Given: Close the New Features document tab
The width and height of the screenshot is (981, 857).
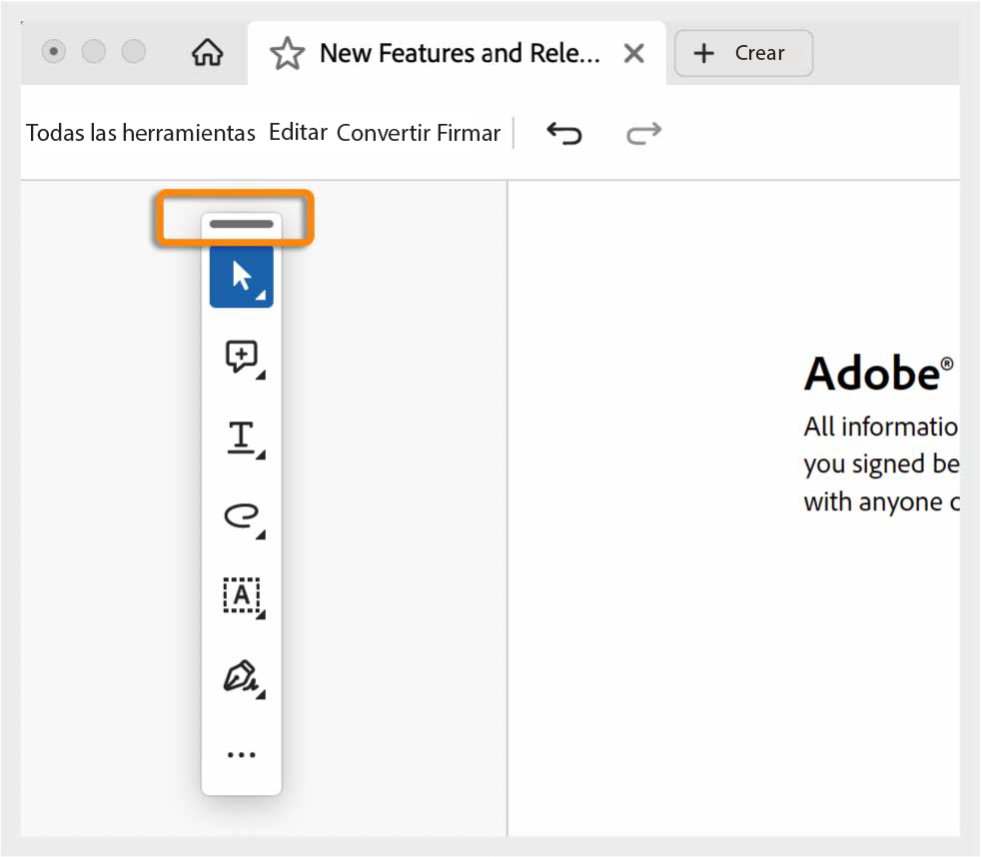Looking at the screenshot, I should [x=634, y=54].
